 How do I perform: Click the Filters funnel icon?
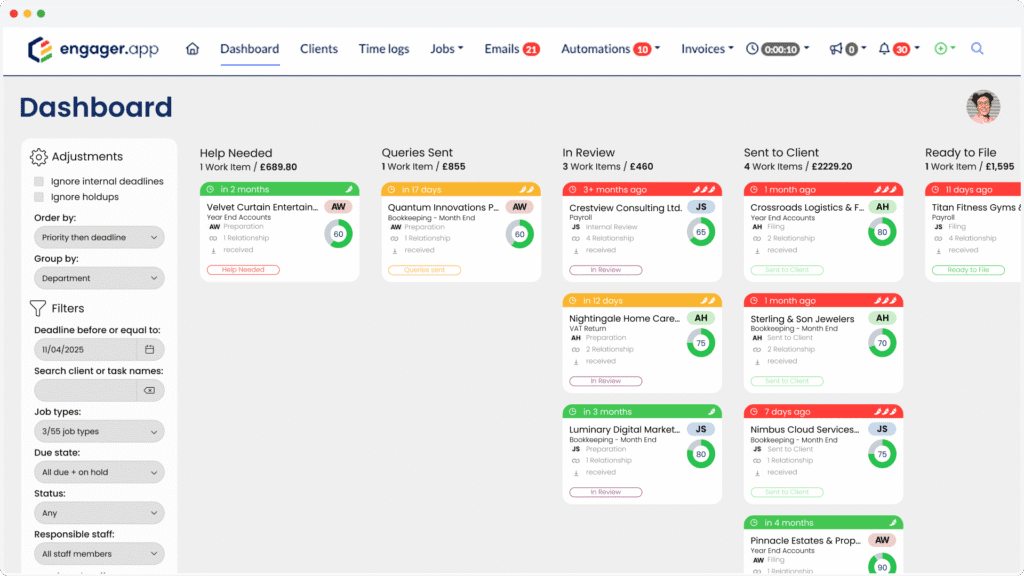coord(38,308)
